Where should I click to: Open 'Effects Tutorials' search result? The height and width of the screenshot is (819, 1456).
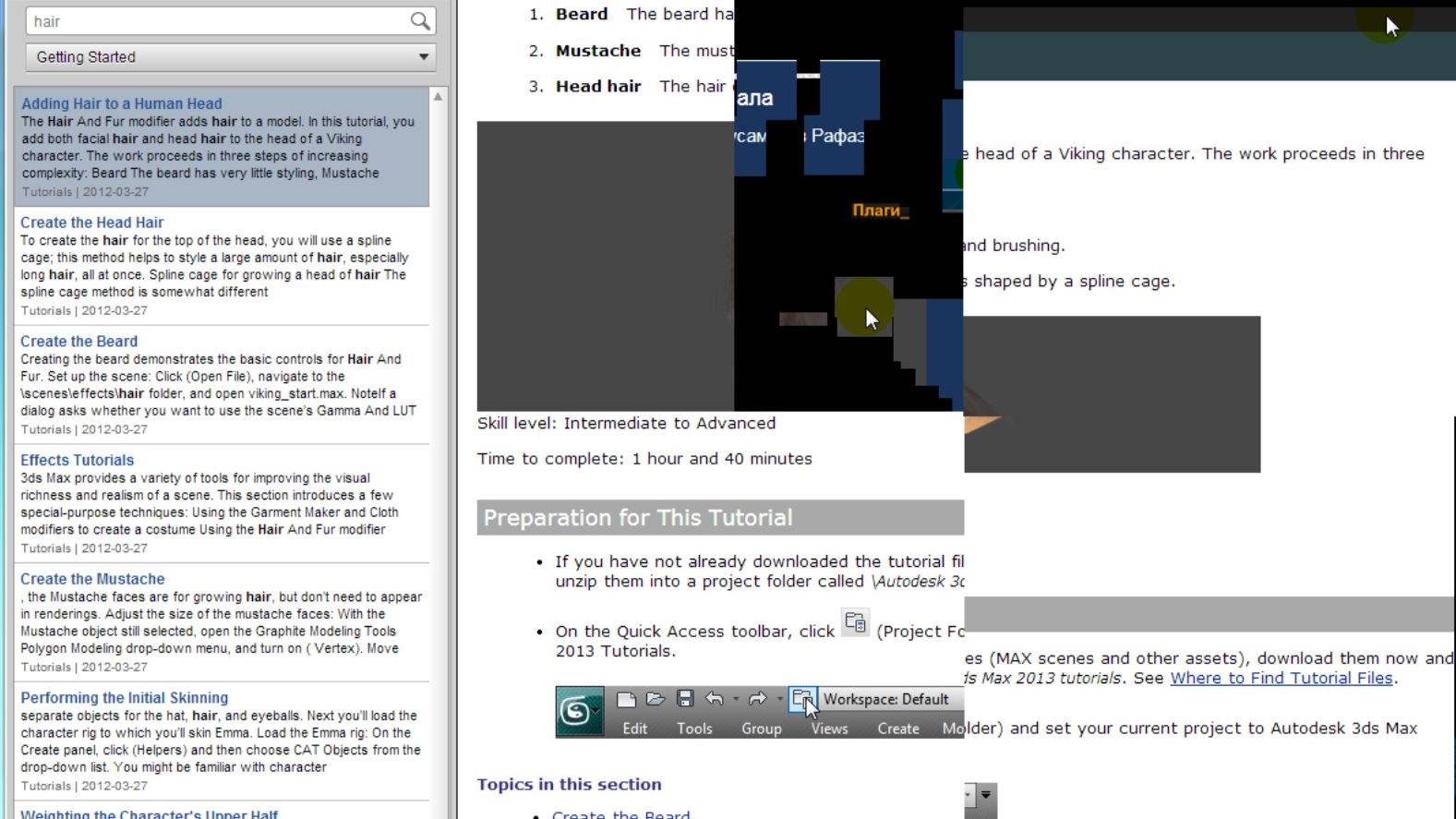pyautogui.click(x=77, y=460)
